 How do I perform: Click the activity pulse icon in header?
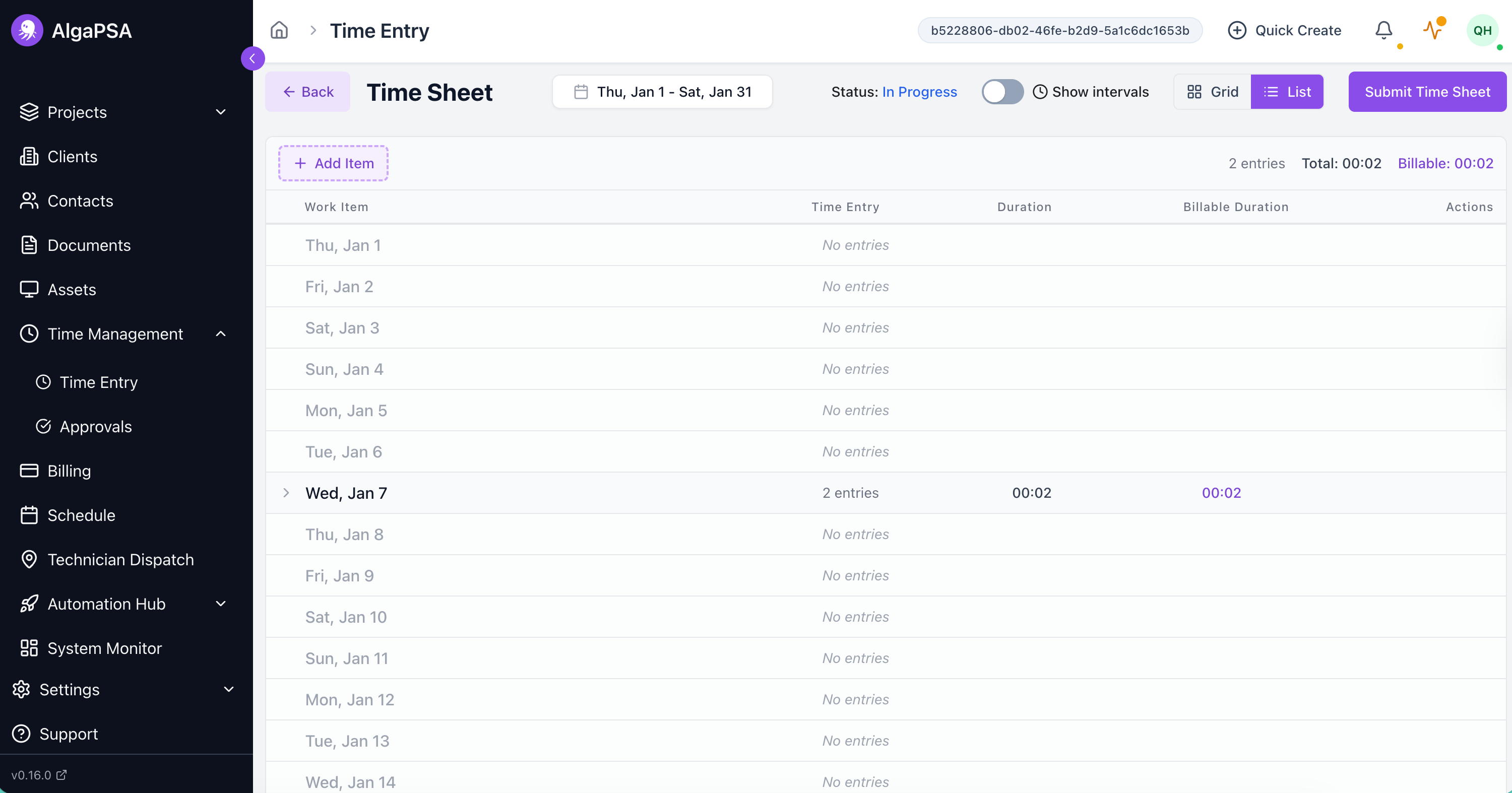[x=1433, y=30]
